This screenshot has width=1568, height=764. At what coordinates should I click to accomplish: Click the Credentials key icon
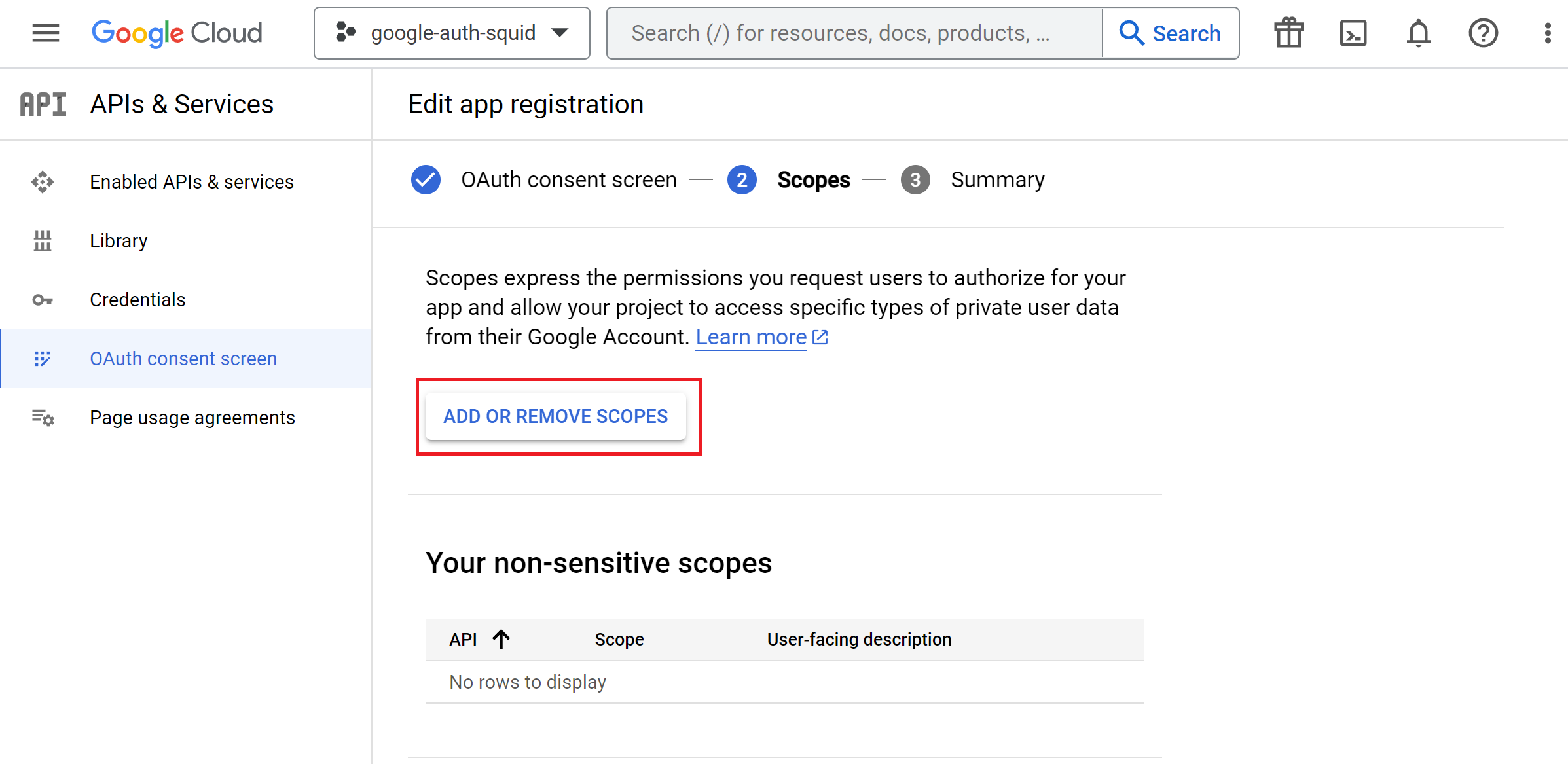pyautogui.click(x=43, y=300)
